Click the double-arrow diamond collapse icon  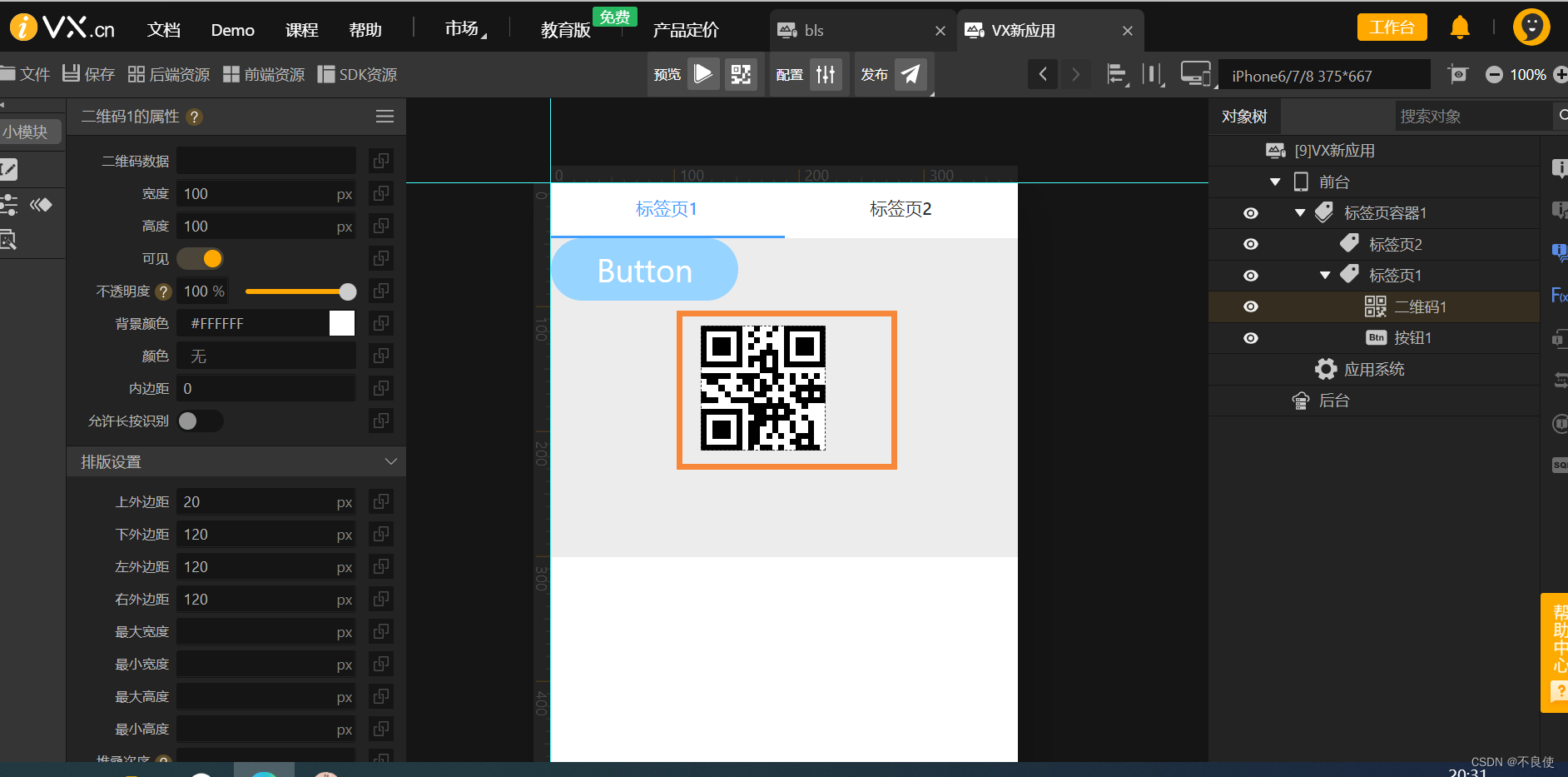point(41,205)
